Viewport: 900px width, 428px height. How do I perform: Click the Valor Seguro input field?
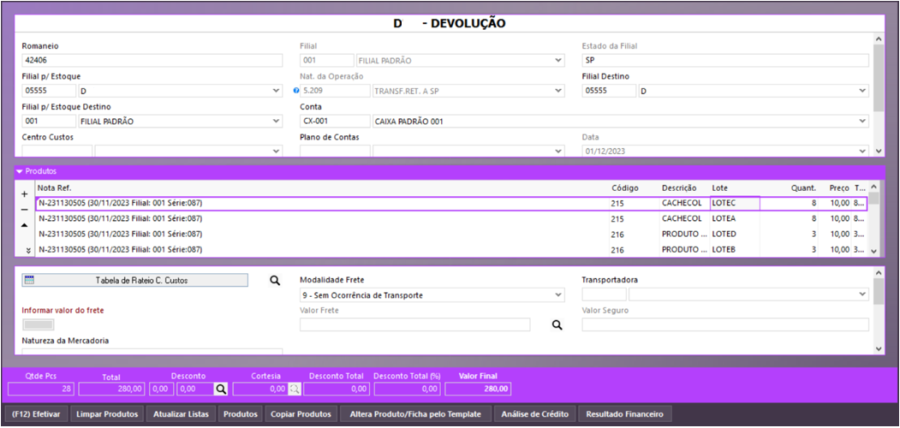[x=725, y=325]
